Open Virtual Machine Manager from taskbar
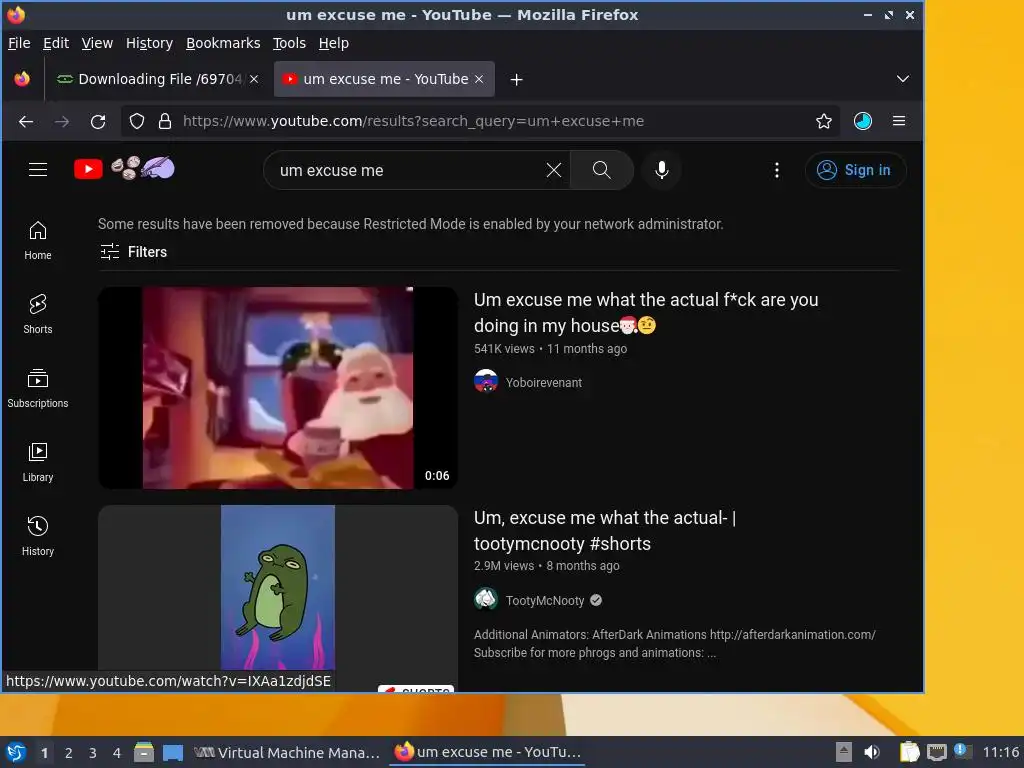 pos(287,752)
